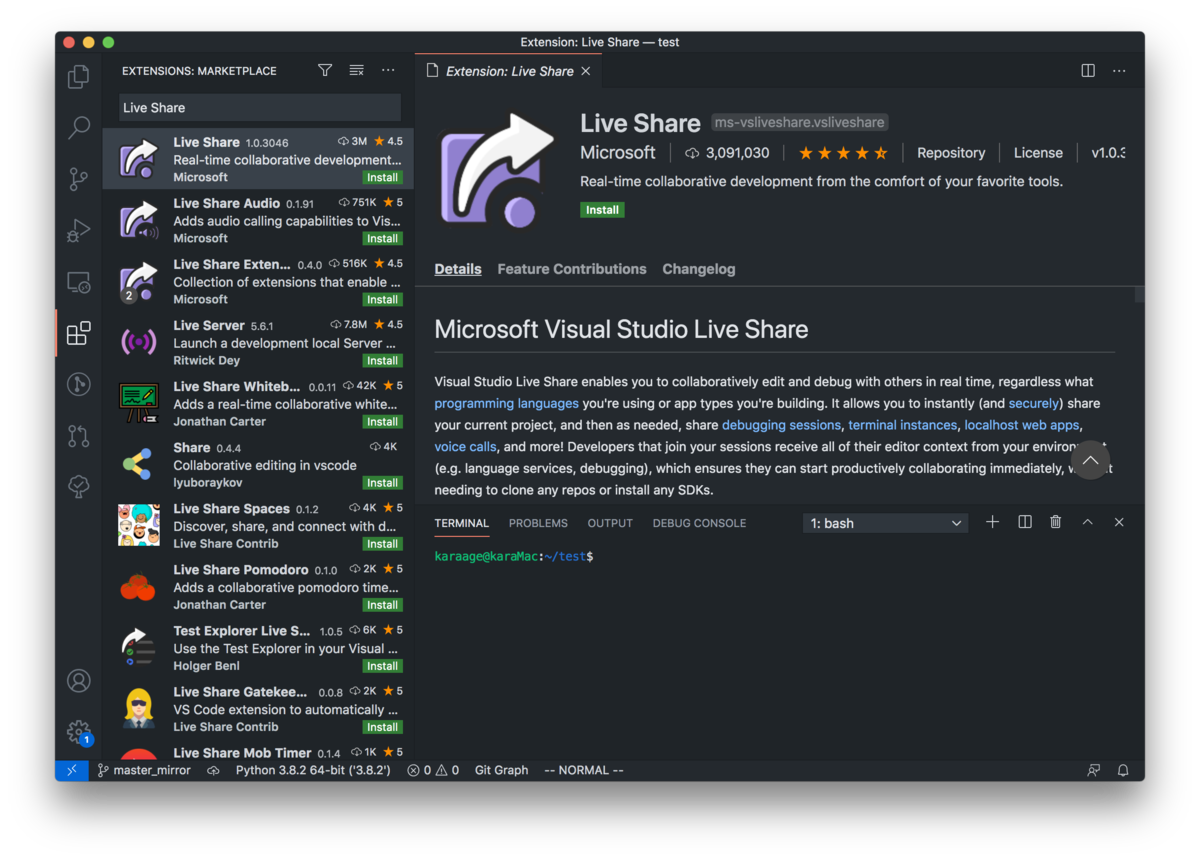Open the Search view in activity bar
Screen dimensions: 1200x860
pos(78,128)
